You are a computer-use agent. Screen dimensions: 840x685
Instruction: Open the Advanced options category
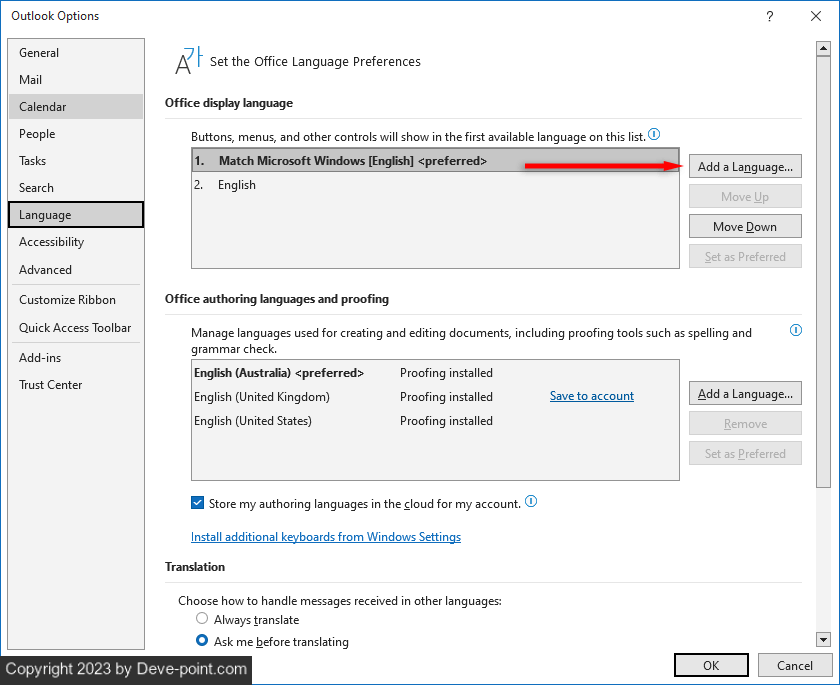click(x=76, y=270)
